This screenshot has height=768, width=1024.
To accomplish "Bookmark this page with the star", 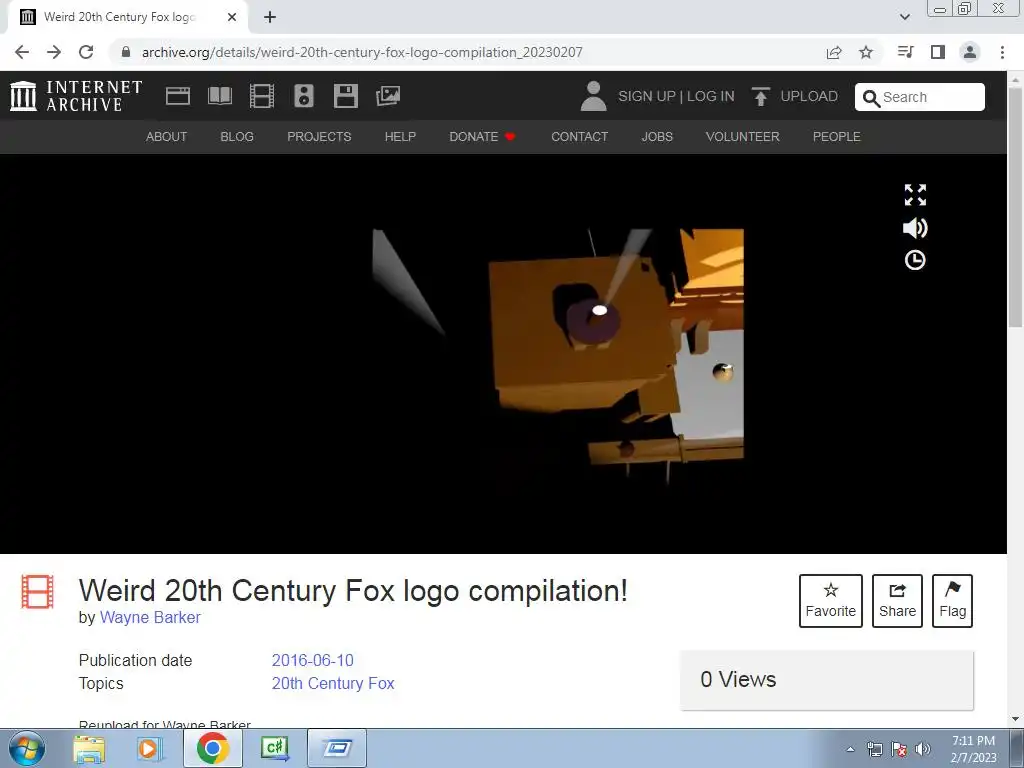I will coord(866,52).
